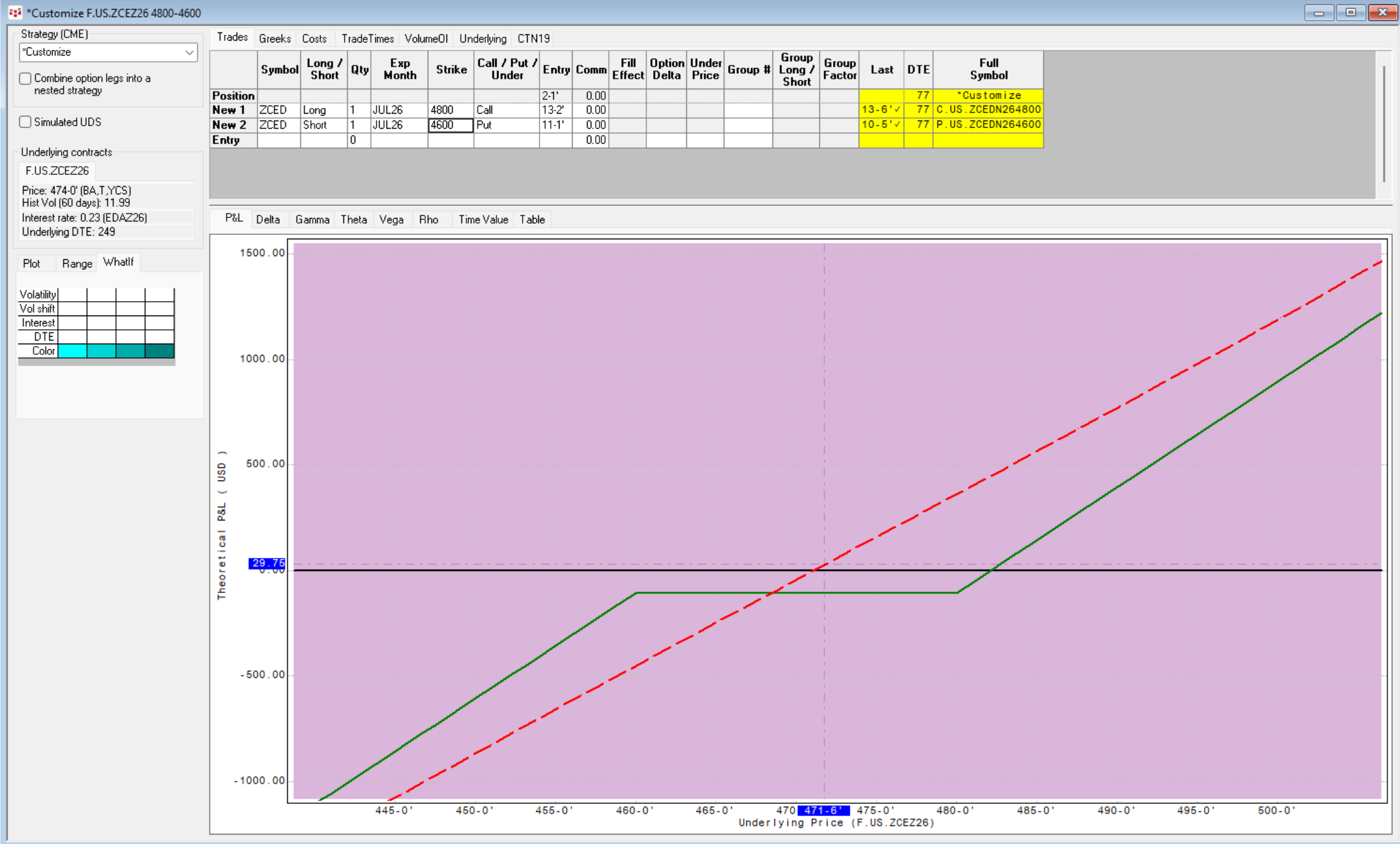Enable Combine option legs into nested strategy
The width and height of the screenshot is (1400, 844).
tap(26, 79)
